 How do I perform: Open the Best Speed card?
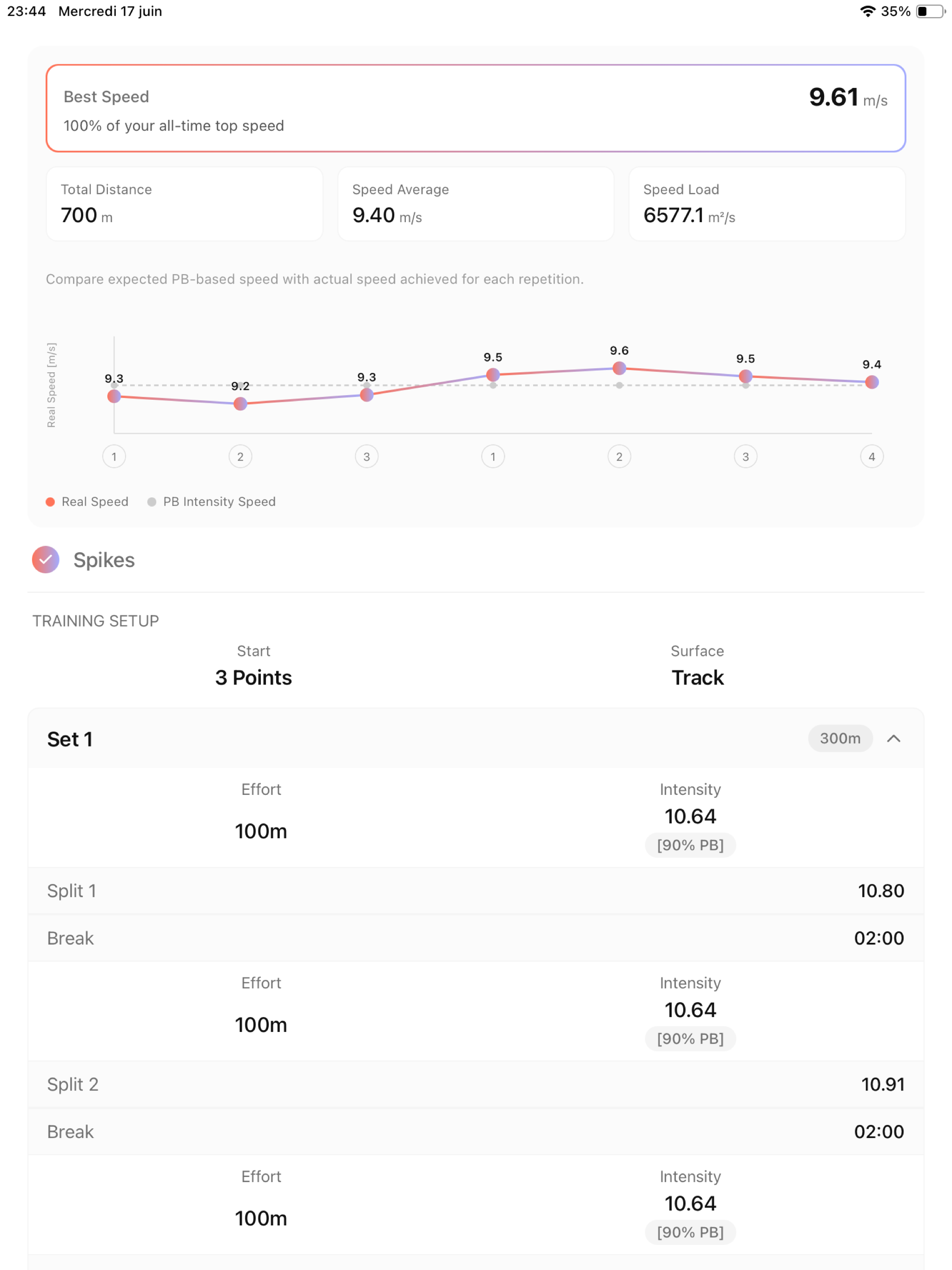(x=476, y=108)
